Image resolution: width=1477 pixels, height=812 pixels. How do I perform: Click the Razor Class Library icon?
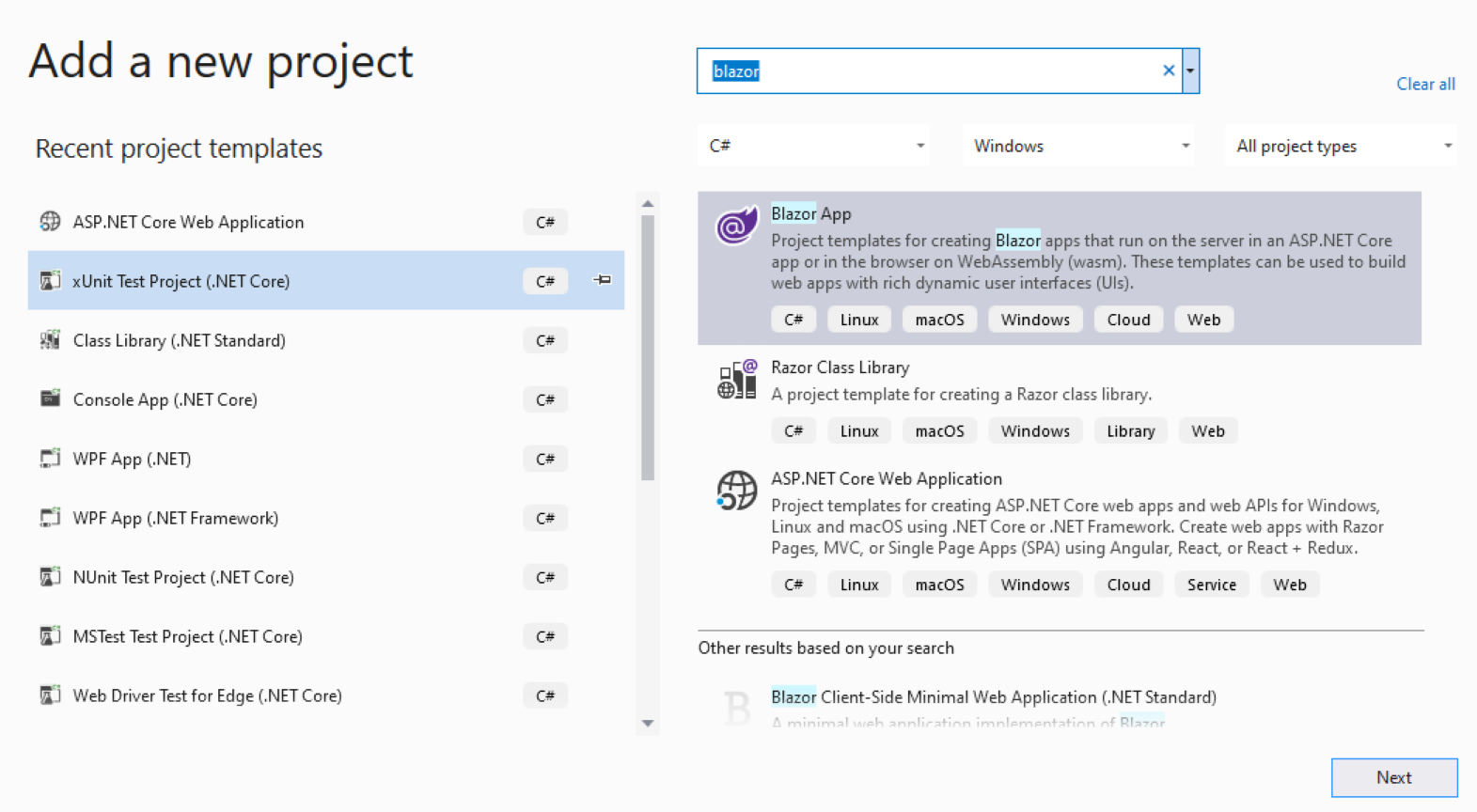737,380
